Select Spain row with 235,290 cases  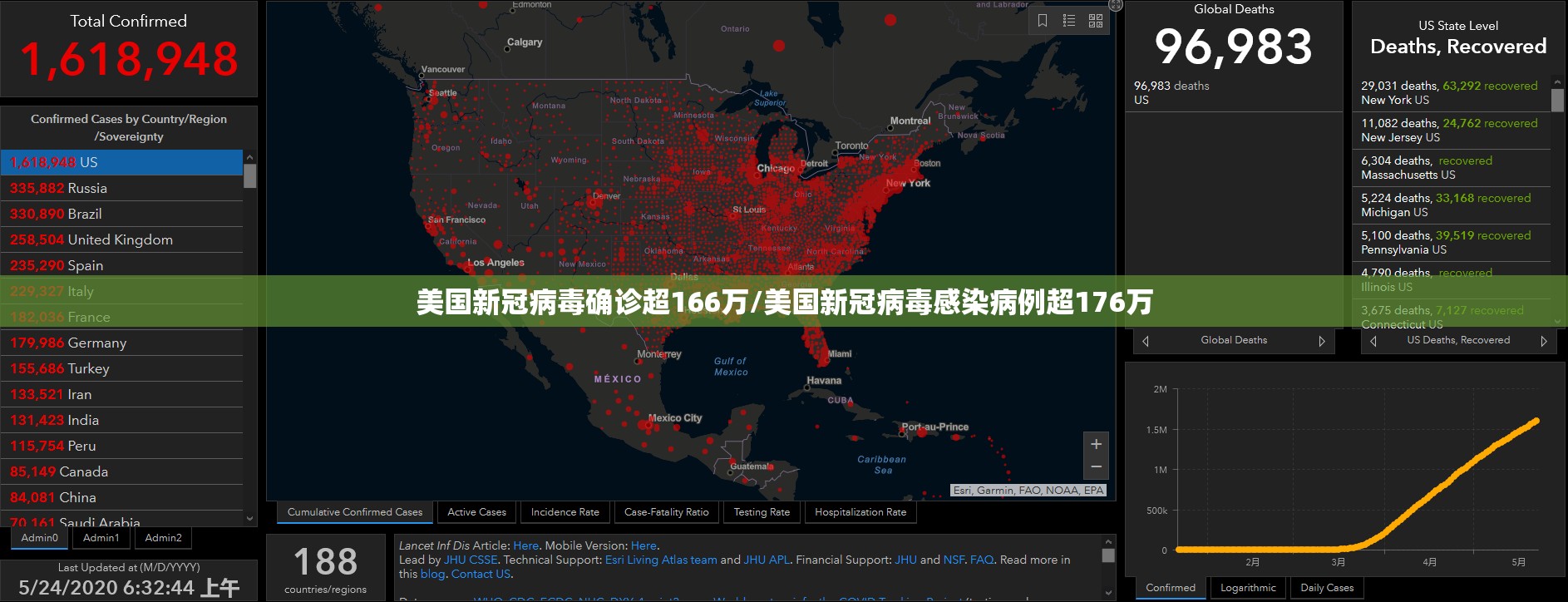[x=122, y=265]
